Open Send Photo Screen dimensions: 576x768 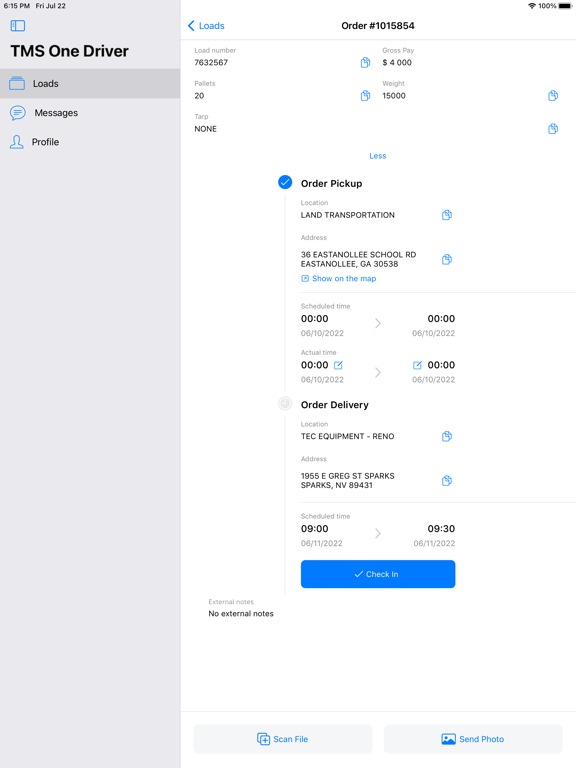pos(473,739)
